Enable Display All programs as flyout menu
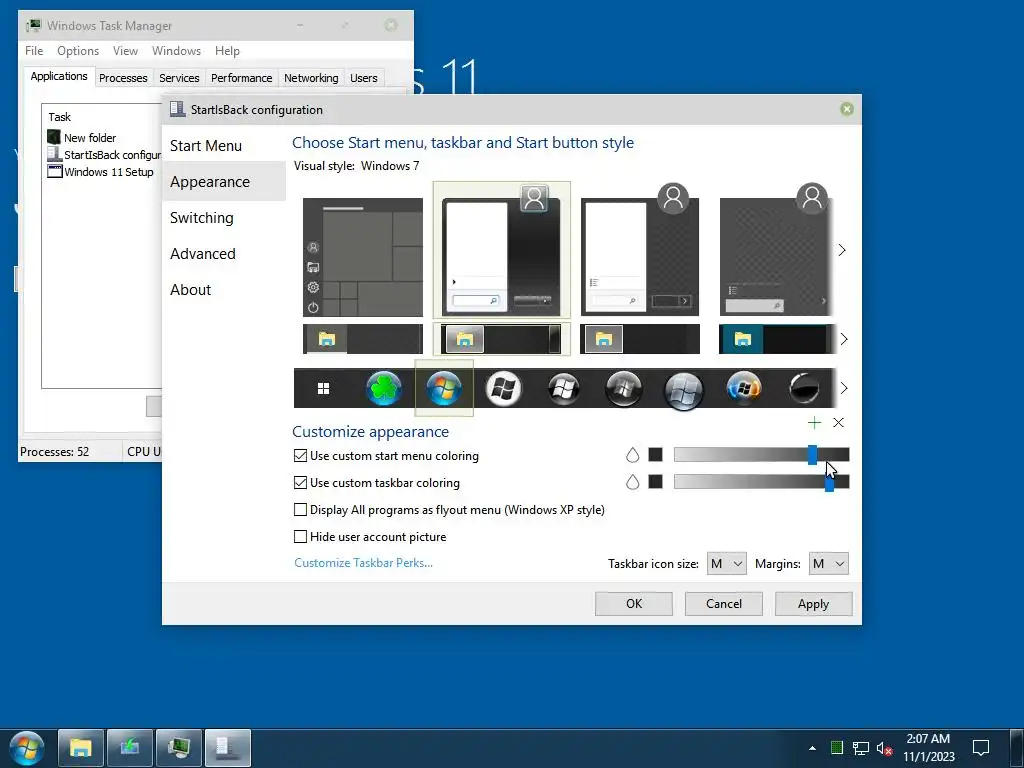The width and height of the screenshot is (1024, 768). (x=300, y=509)
